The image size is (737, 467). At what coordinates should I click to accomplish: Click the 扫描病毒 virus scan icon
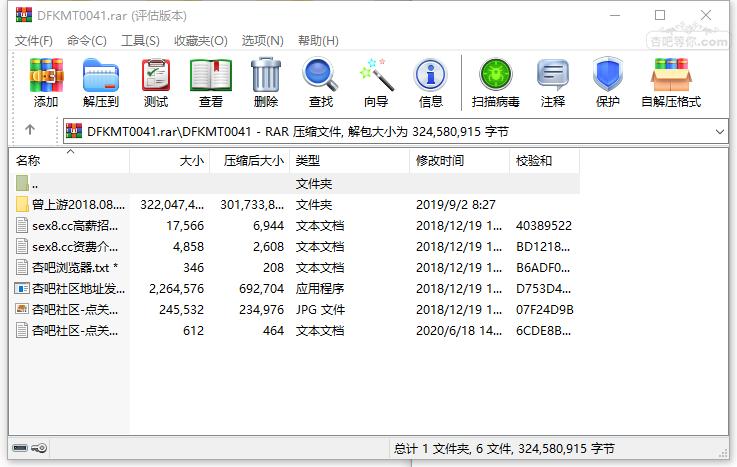pyautogui.click(x=495, y=83)
